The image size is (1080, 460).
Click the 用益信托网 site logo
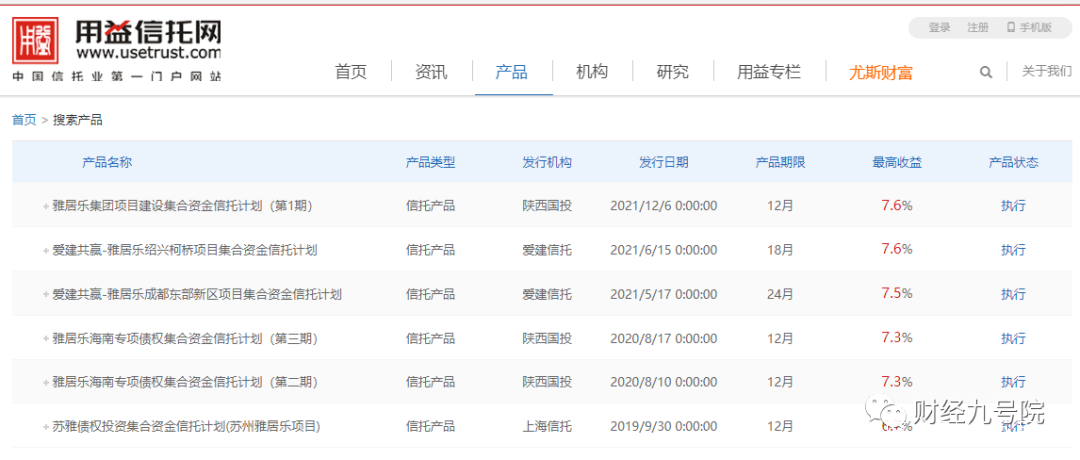(117, 48)
